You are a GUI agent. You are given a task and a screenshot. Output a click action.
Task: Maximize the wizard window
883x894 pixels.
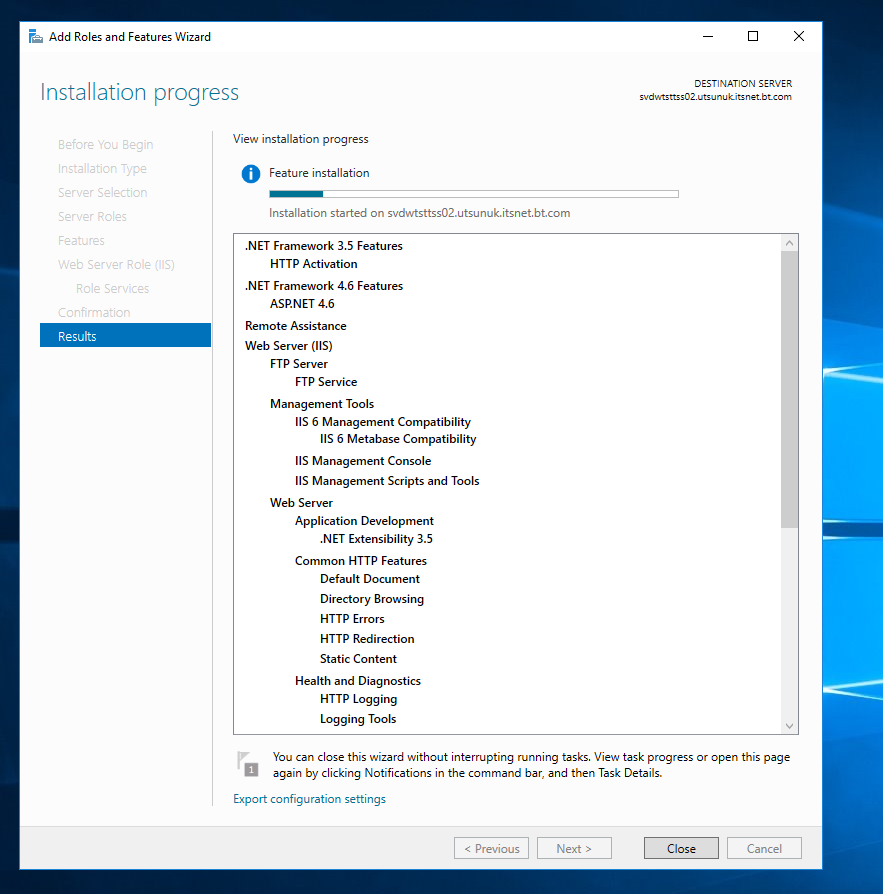[x=753, y=36]
